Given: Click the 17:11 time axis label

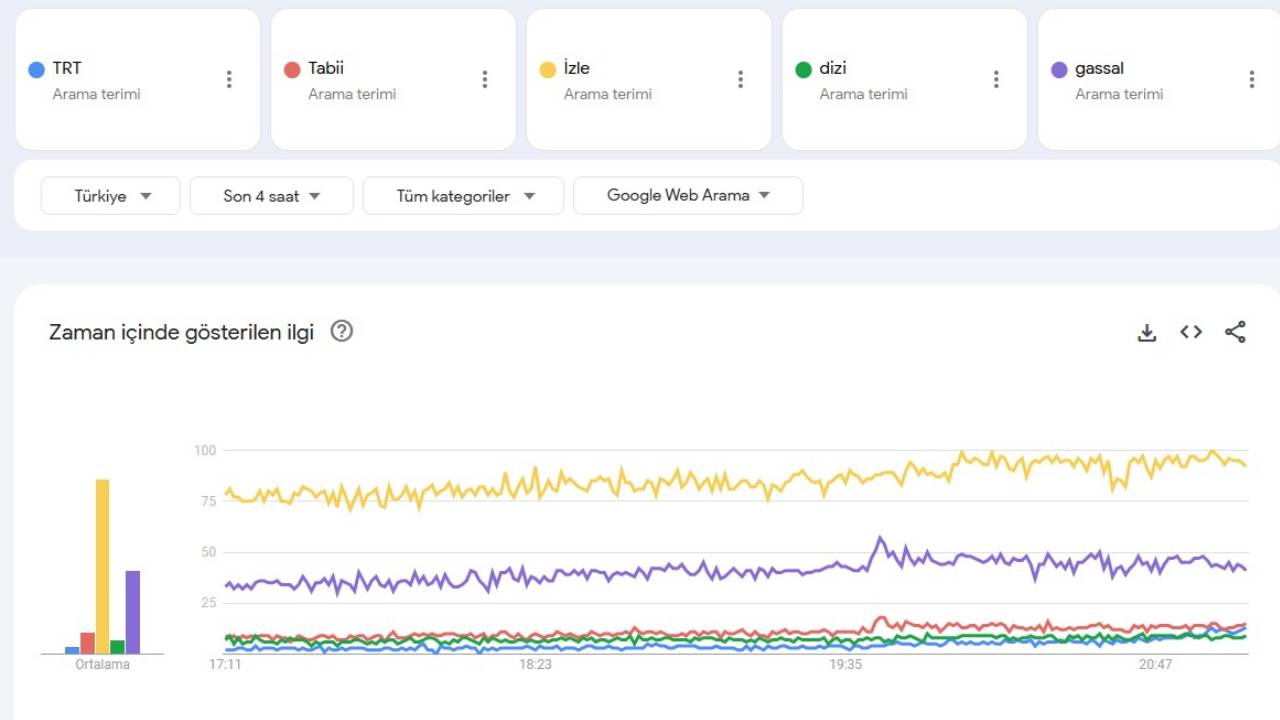Looking at the screenshot, I should (225, 664).
